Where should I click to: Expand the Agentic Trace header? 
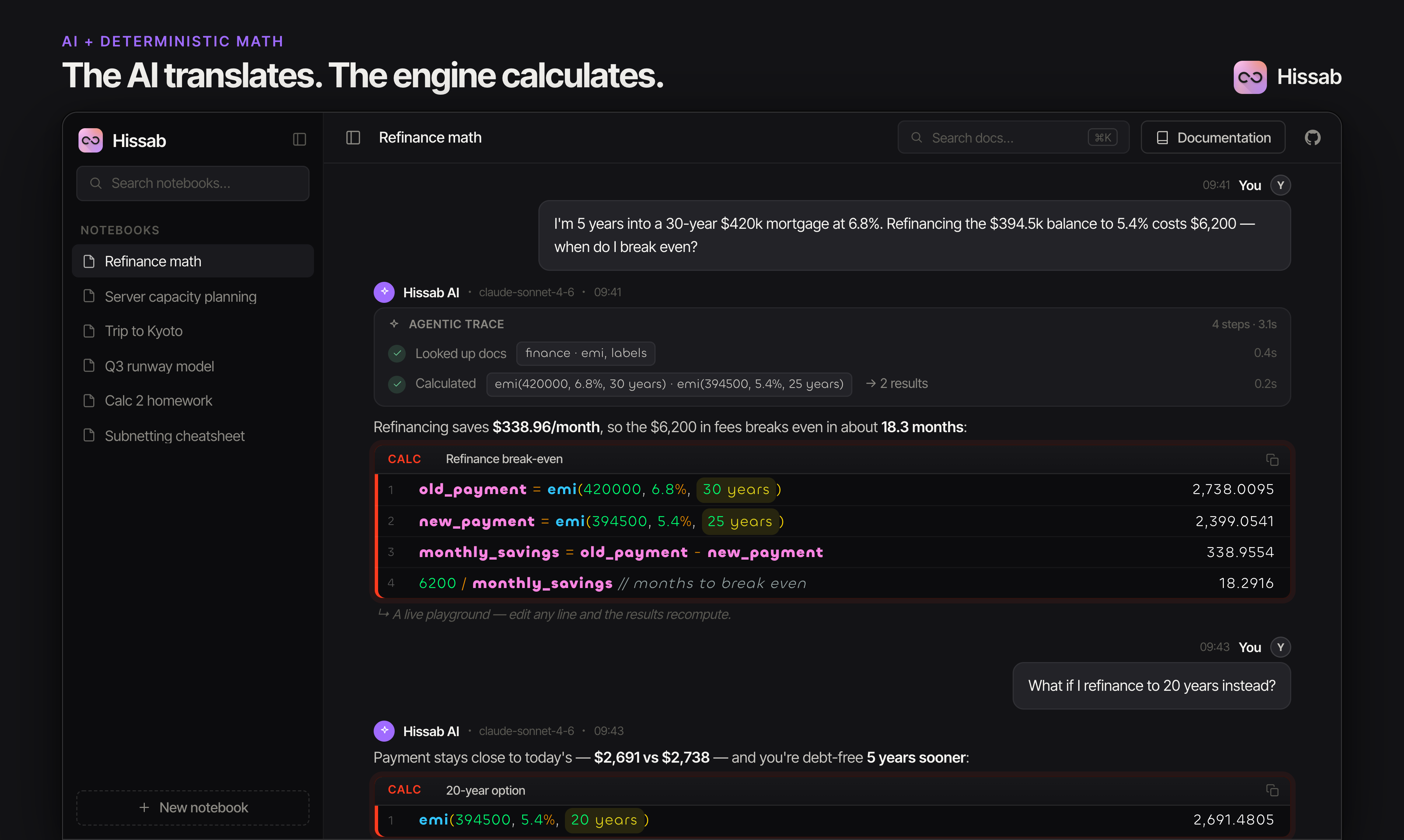click(832, 324)
